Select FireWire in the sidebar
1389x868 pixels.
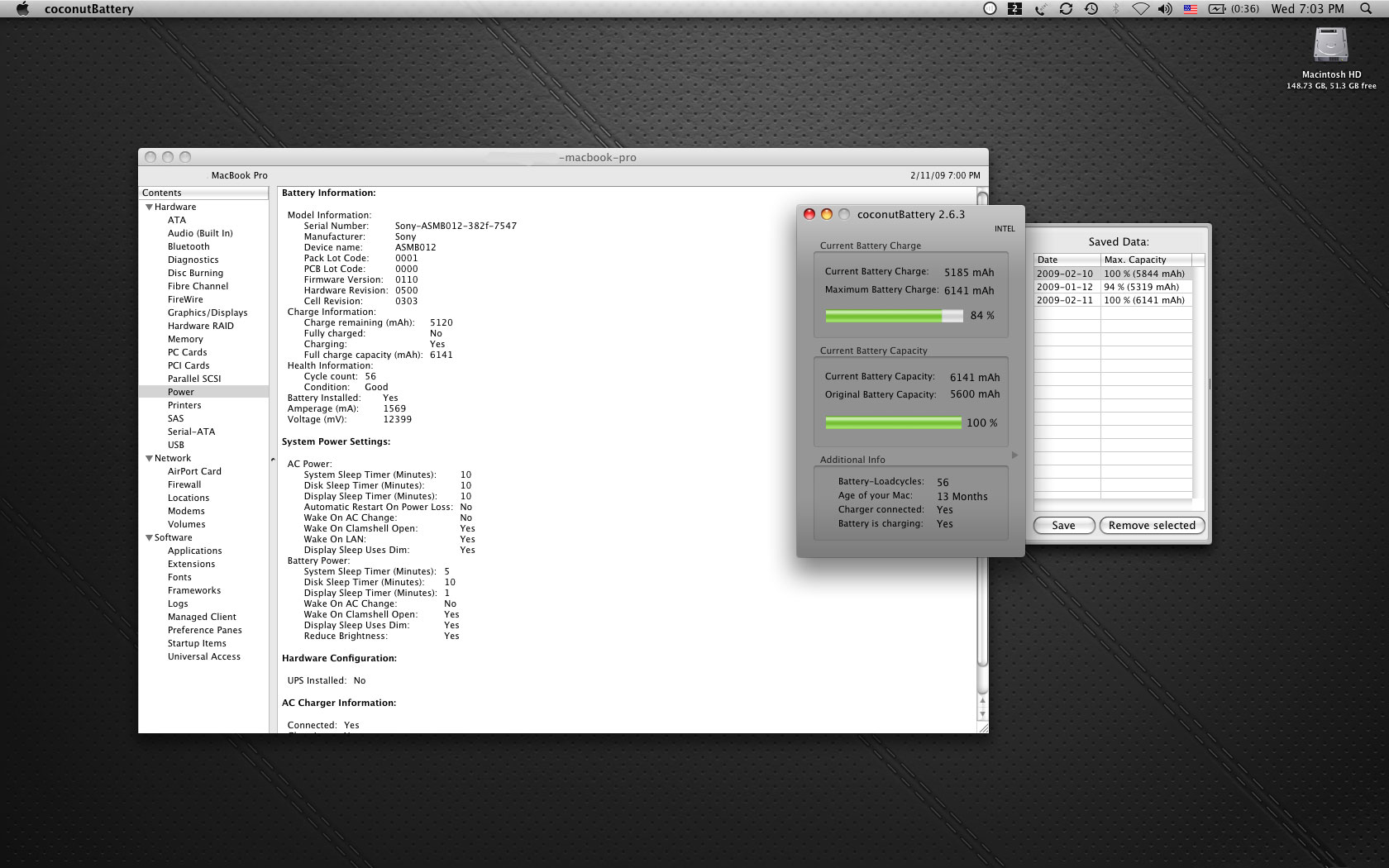point(185,299)
